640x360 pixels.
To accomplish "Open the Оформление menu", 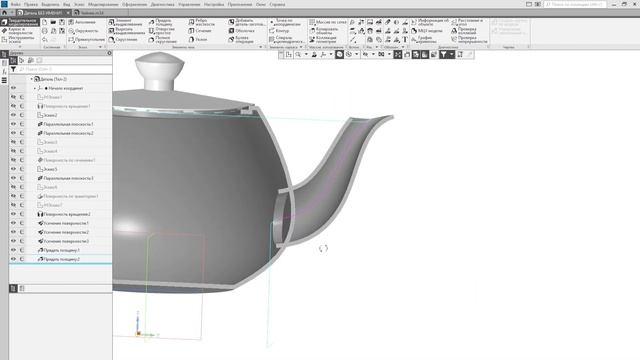I will pos(134,4).
